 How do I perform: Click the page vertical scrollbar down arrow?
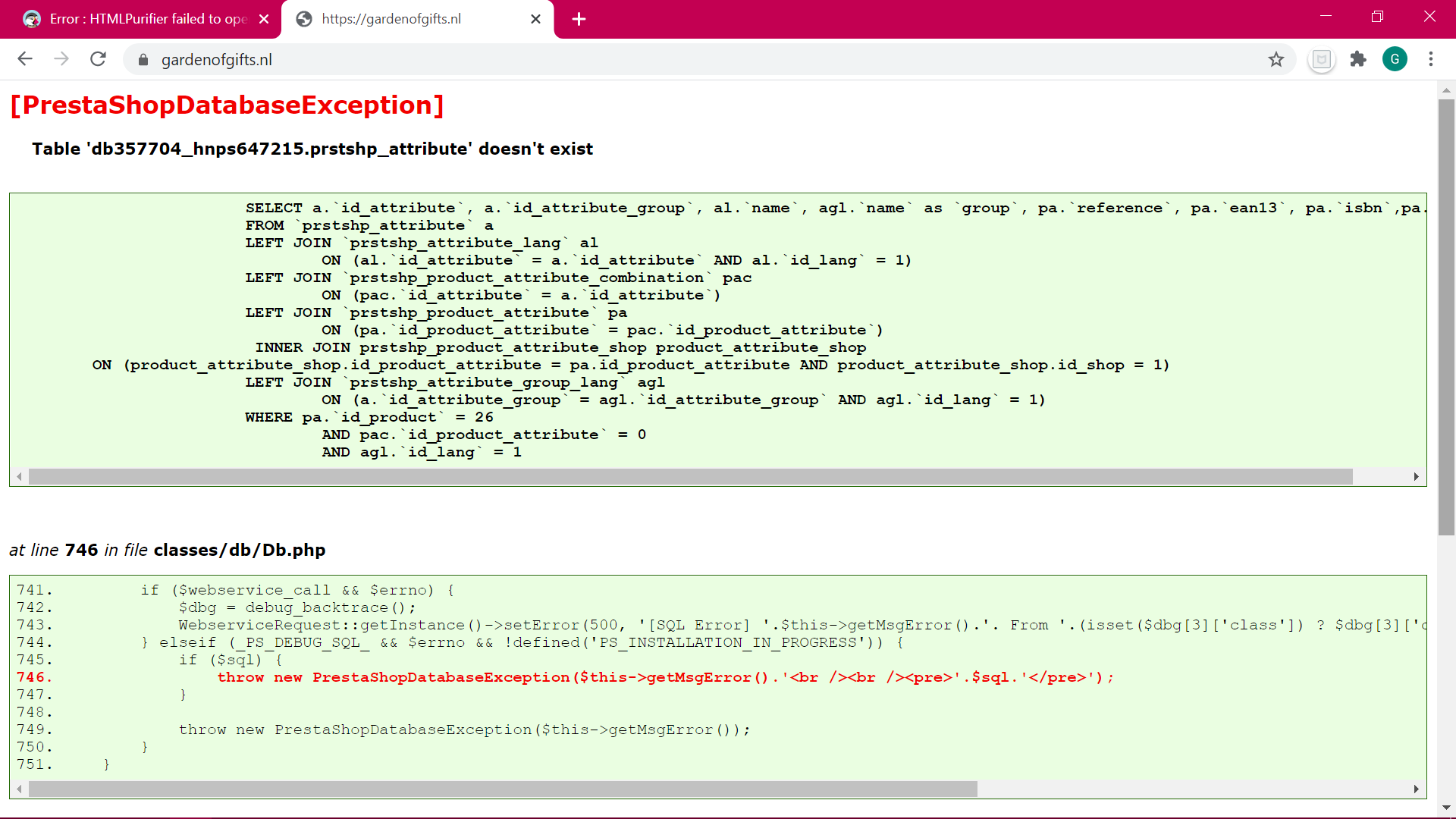point(1446,808)
